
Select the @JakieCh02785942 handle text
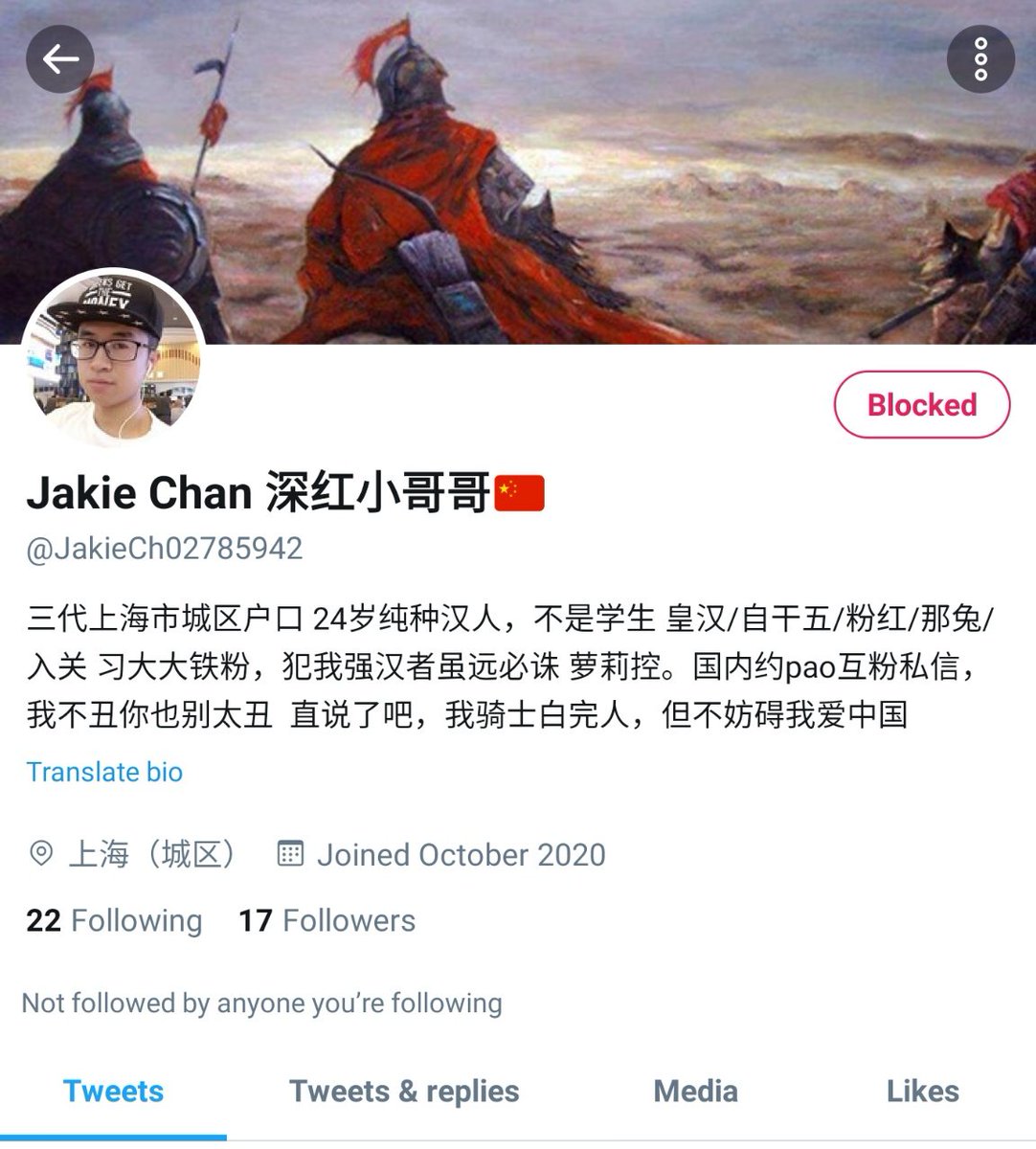tap(165, 549)
